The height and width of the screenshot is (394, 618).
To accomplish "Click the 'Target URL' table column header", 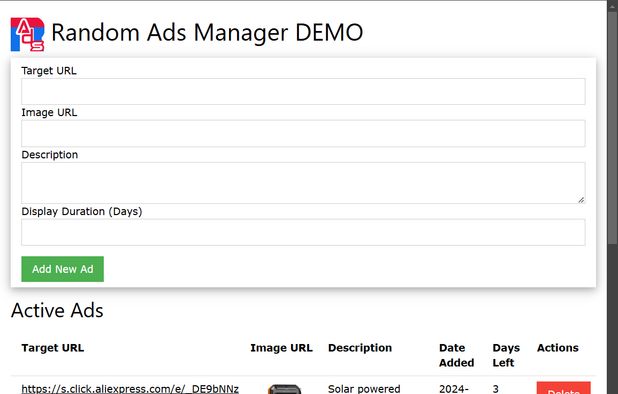I will tap(52, 348).
